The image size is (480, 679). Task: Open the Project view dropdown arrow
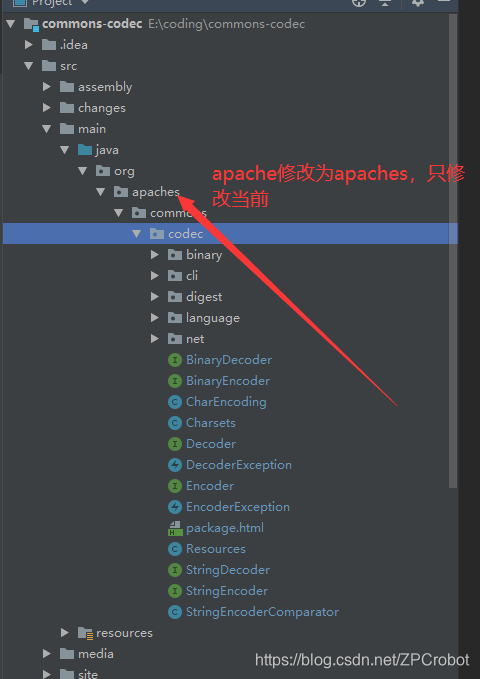(x=85, y=2)
